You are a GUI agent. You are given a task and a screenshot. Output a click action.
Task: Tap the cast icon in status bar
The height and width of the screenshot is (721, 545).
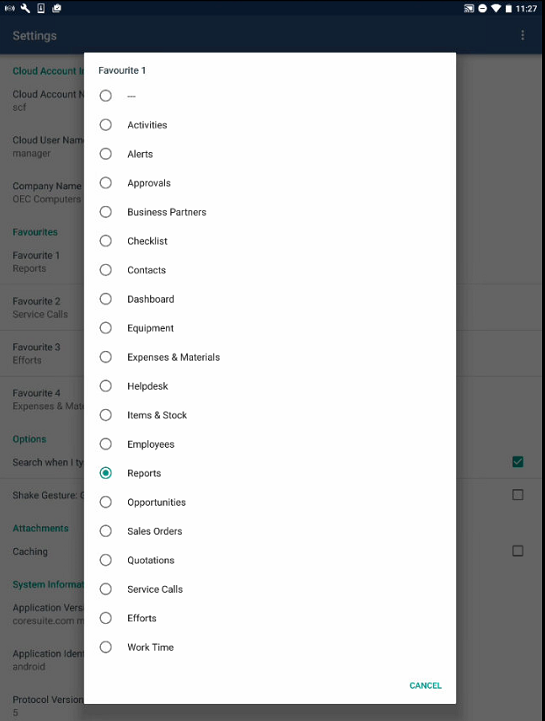pyautogui.click(x=469, y=8)
